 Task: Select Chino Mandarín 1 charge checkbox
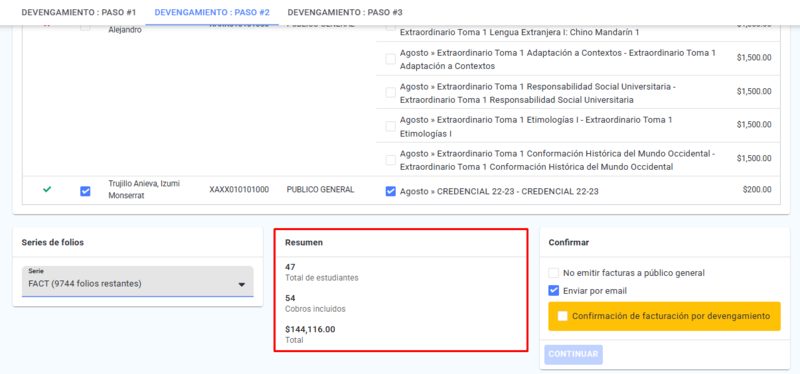(x=390, y=27)
